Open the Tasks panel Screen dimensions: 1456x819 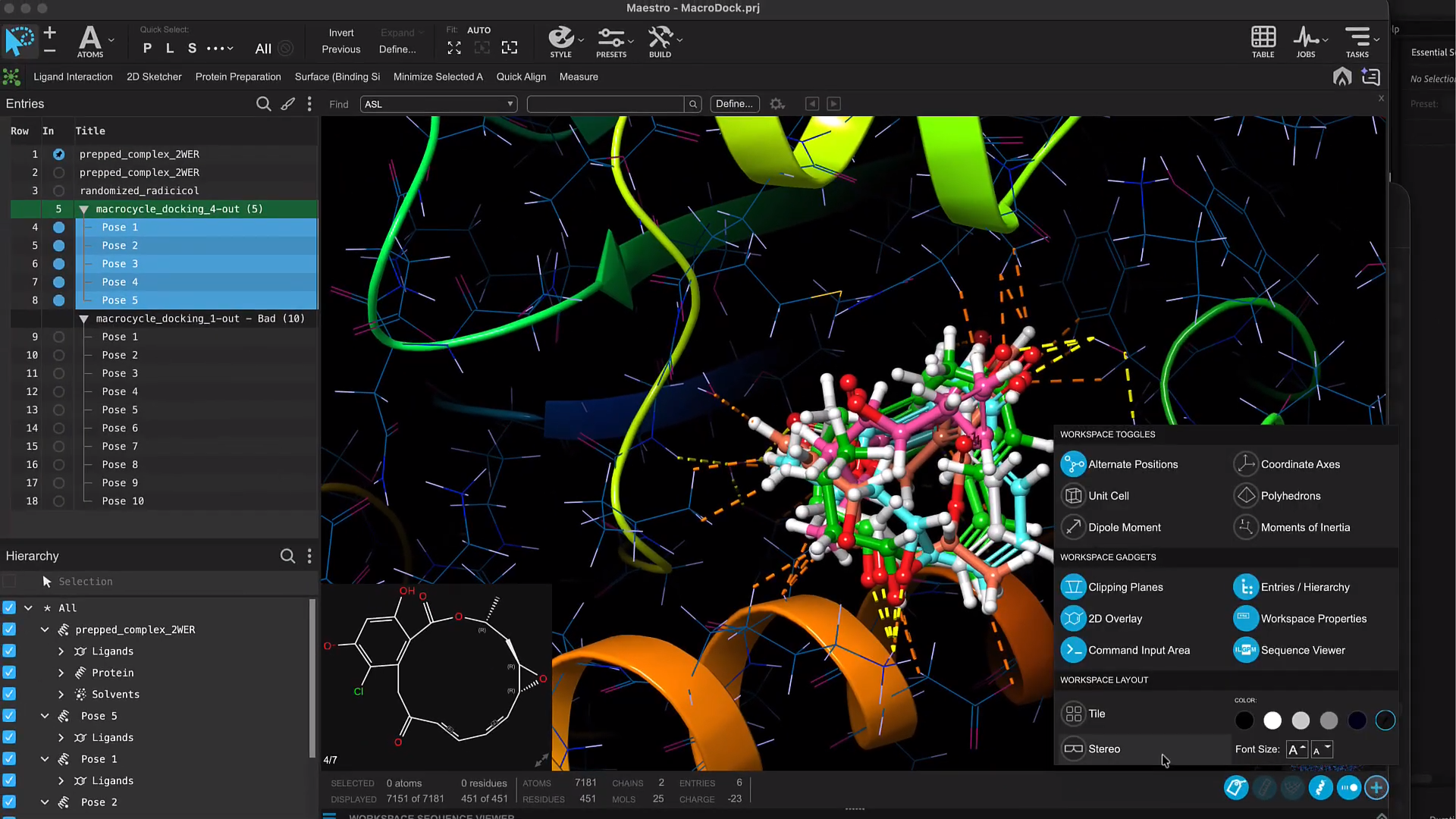click(x=1357, y=42)
